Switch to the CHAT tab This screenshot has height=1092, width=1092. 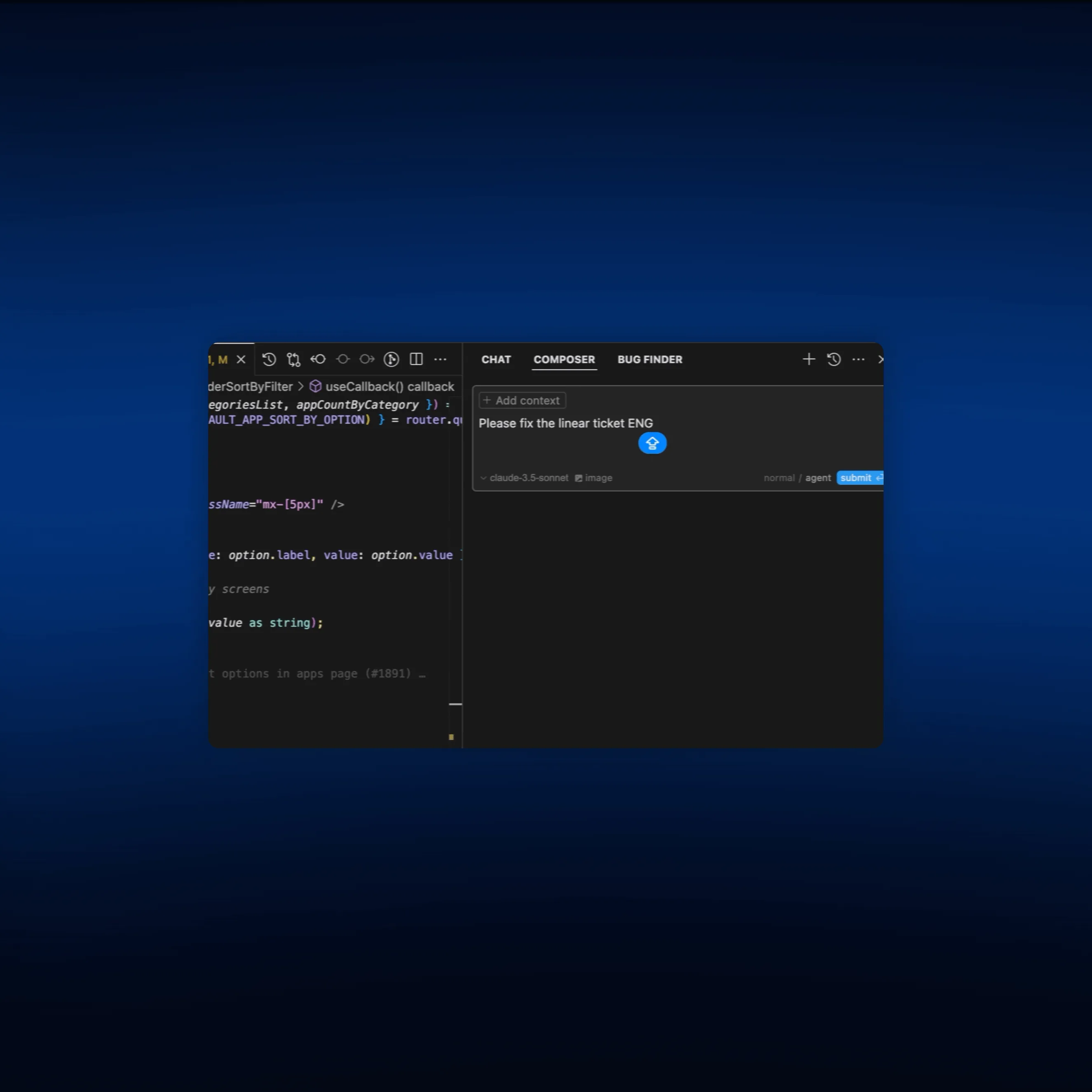(496, 359)
